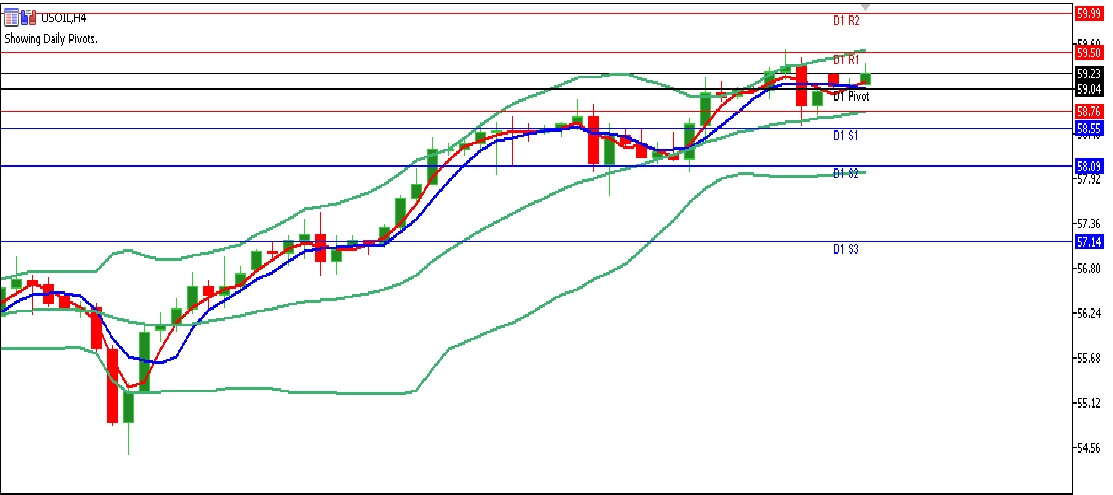
Task: Click the table-style trading panel icon
Action: tap(10, 19)
